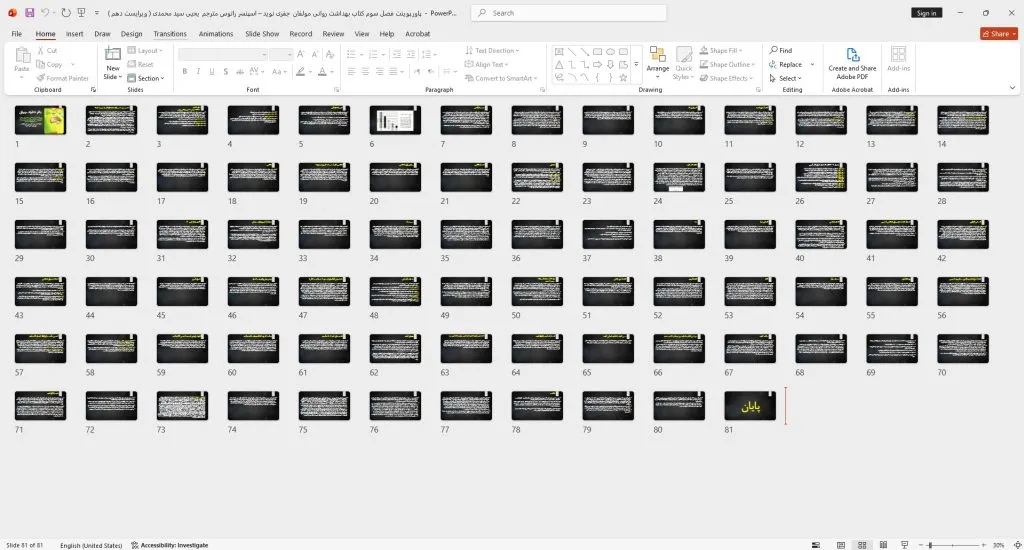Click the Share button

(x=999, y=33)
